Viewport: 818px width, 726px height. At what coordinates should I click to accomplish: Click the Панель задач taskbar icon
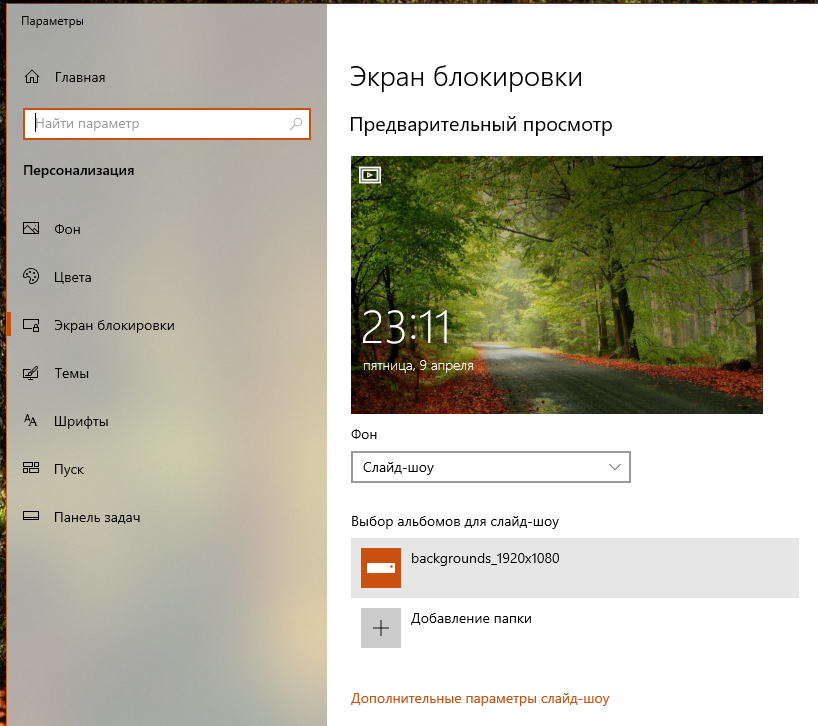click(32, 517)
